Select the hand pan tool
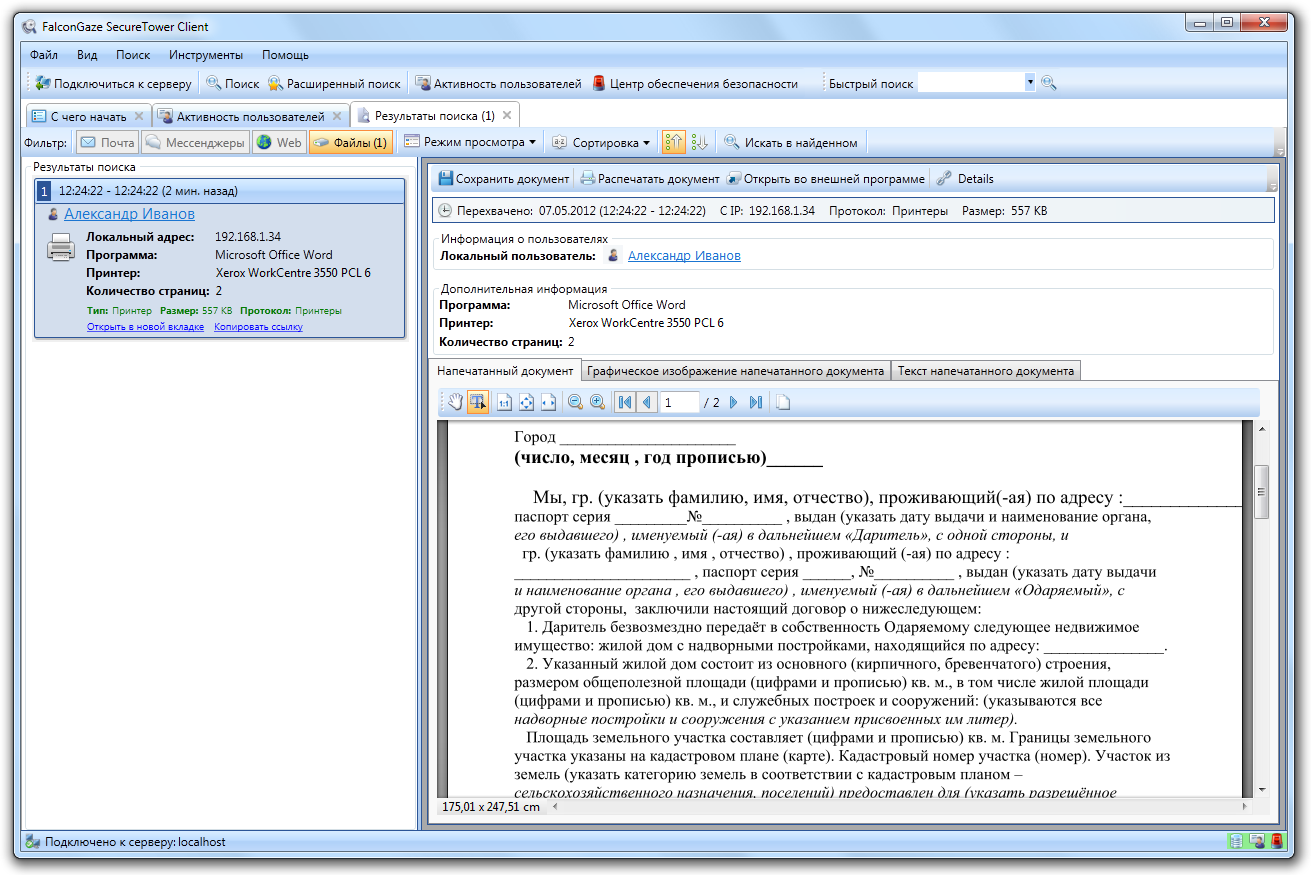The height and width of the screenshot is (875, 1311). coord(455,402)
